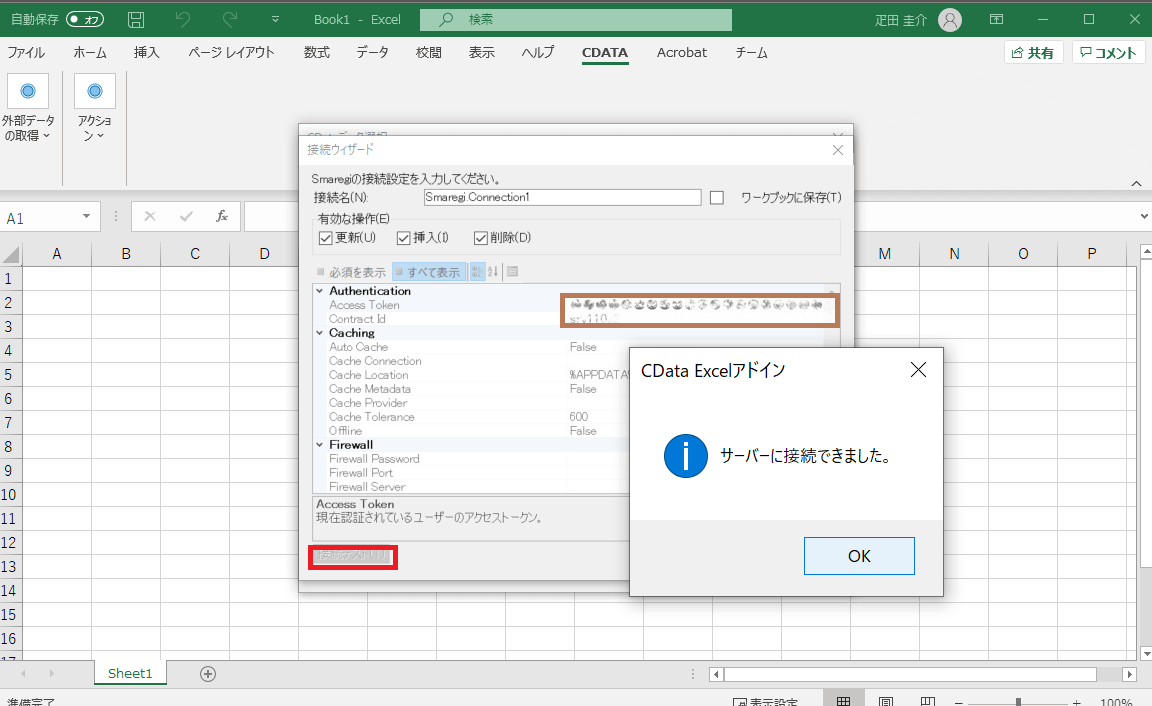Click the 接続名 text field
Screen dimensions: 1152x706
coord(562,198)
